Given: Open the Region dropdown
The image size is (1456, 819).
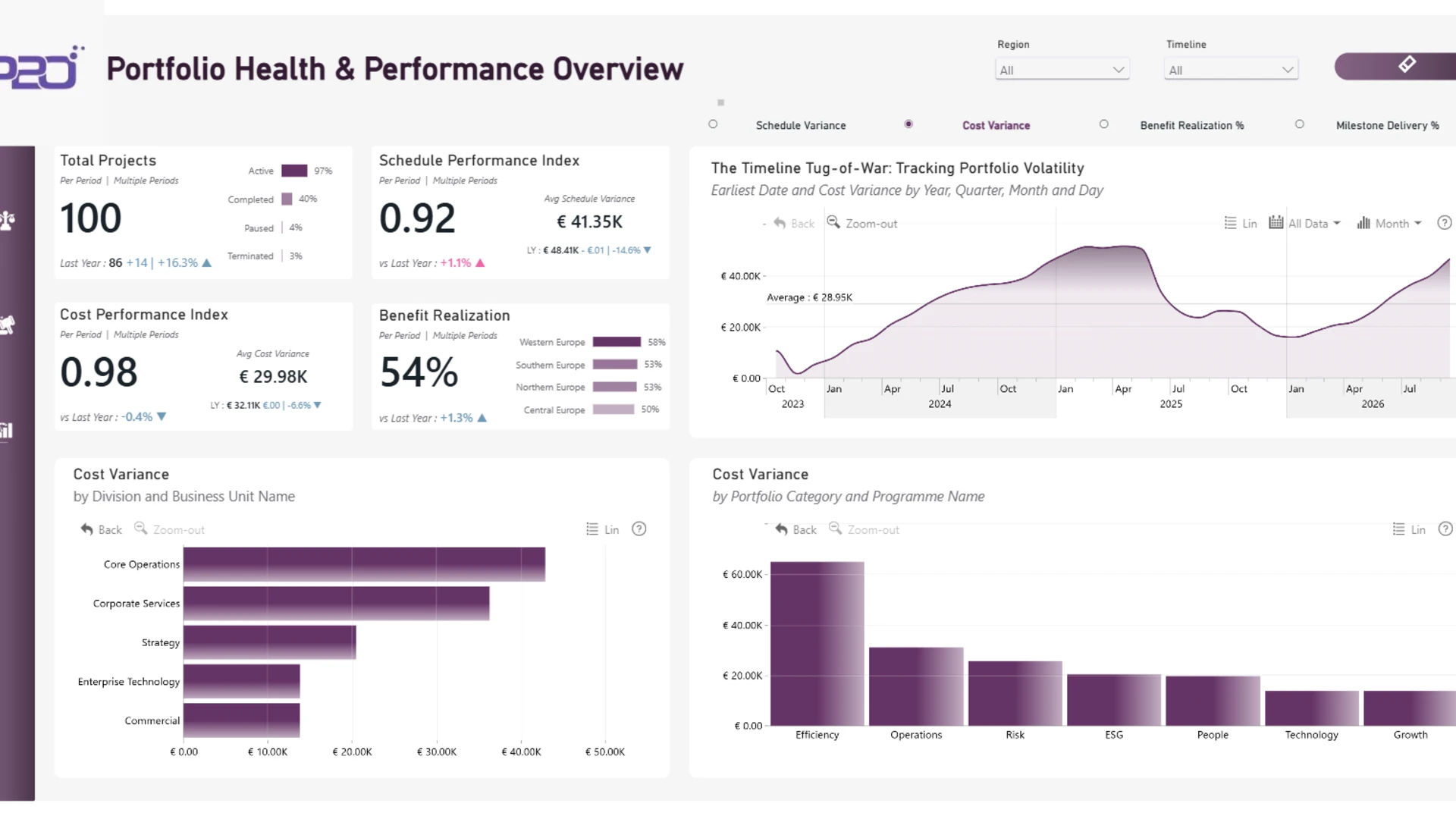Looking at the screenshot, I should click(x=1062, y=70).
